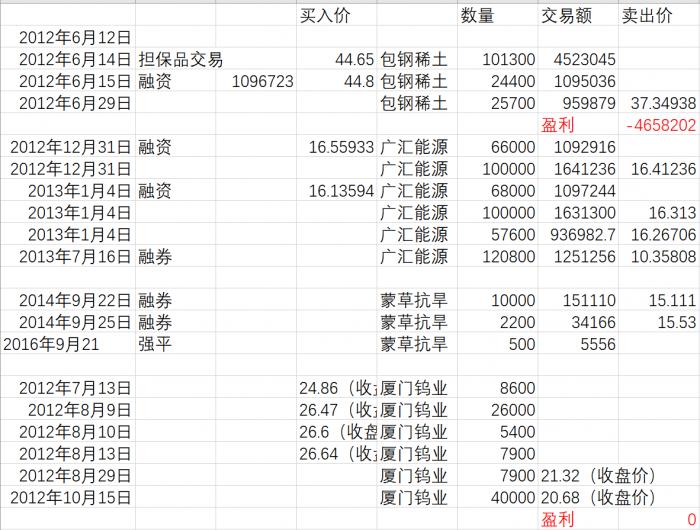700x530 pixels.
Task: Select the sell price cell 10.35808
Action: [659, 256]
